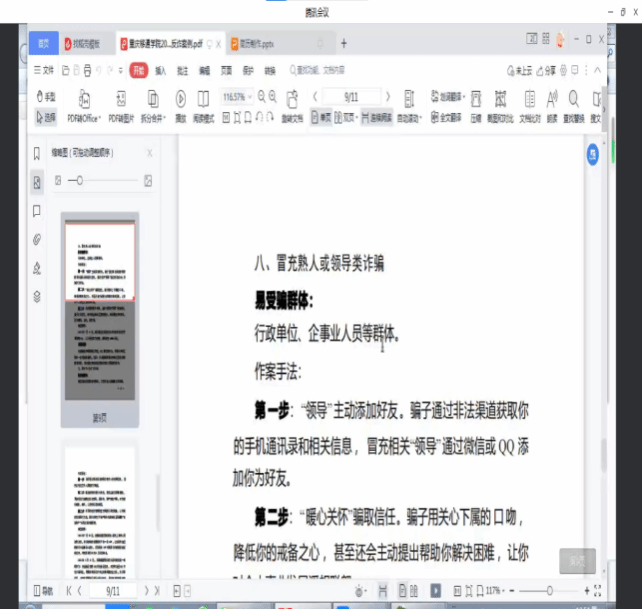
Task: Toggle continuous reading (连续阅读) mode
Action: coord(366,117)
